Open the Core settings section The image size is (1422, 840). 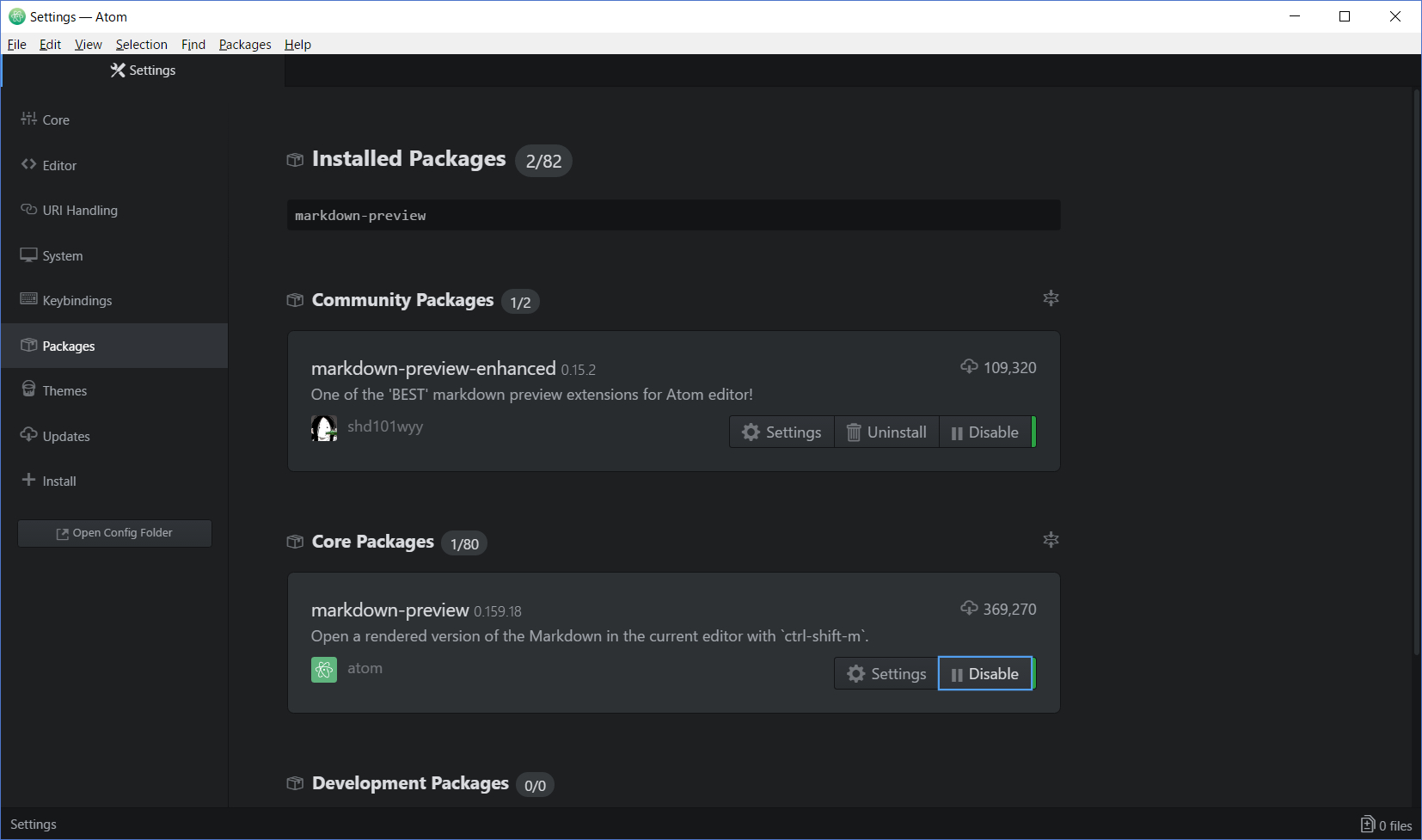55,120
